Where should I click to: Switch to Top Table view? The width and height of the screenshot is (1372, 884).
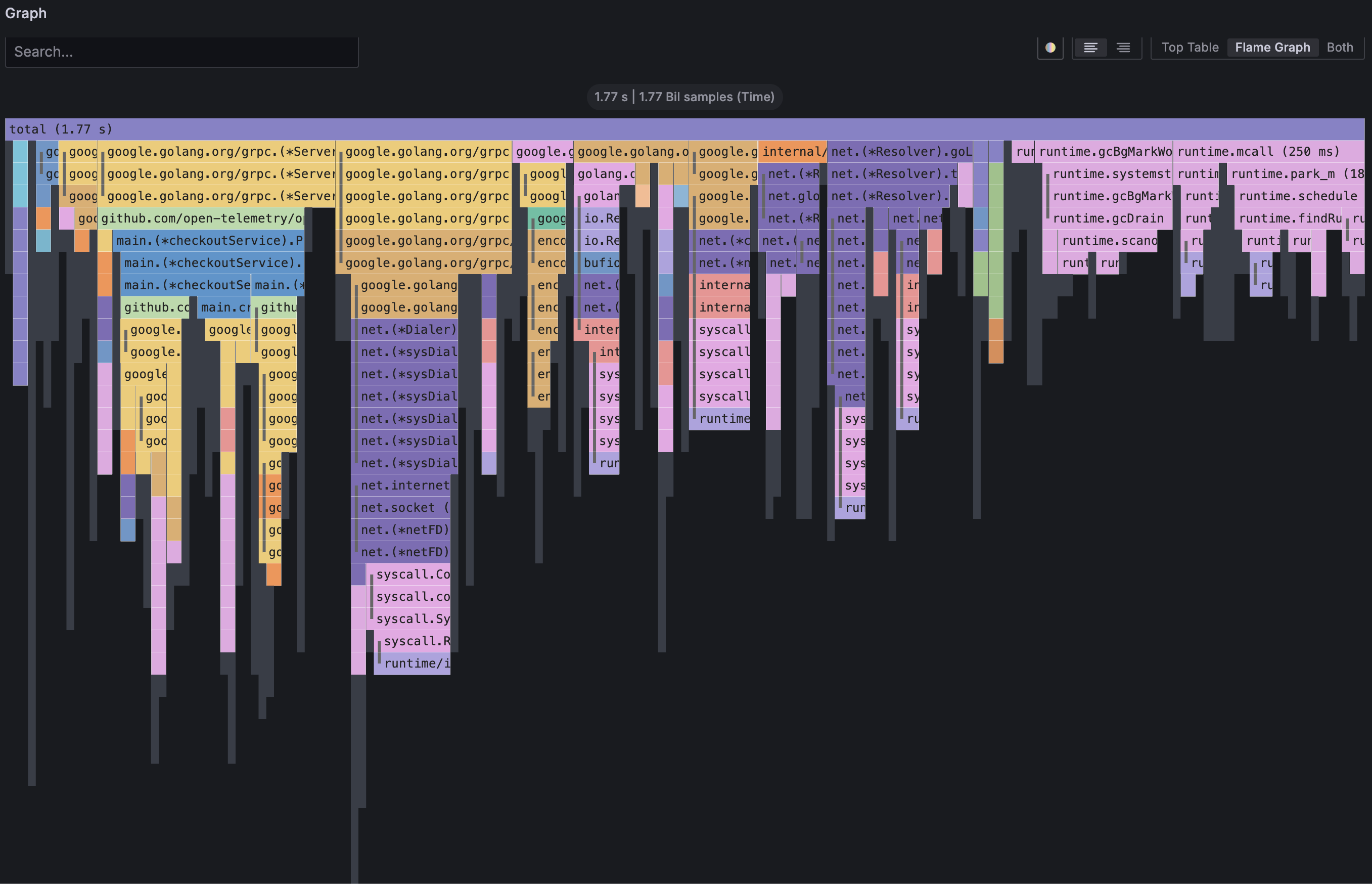coord(1190,48)
